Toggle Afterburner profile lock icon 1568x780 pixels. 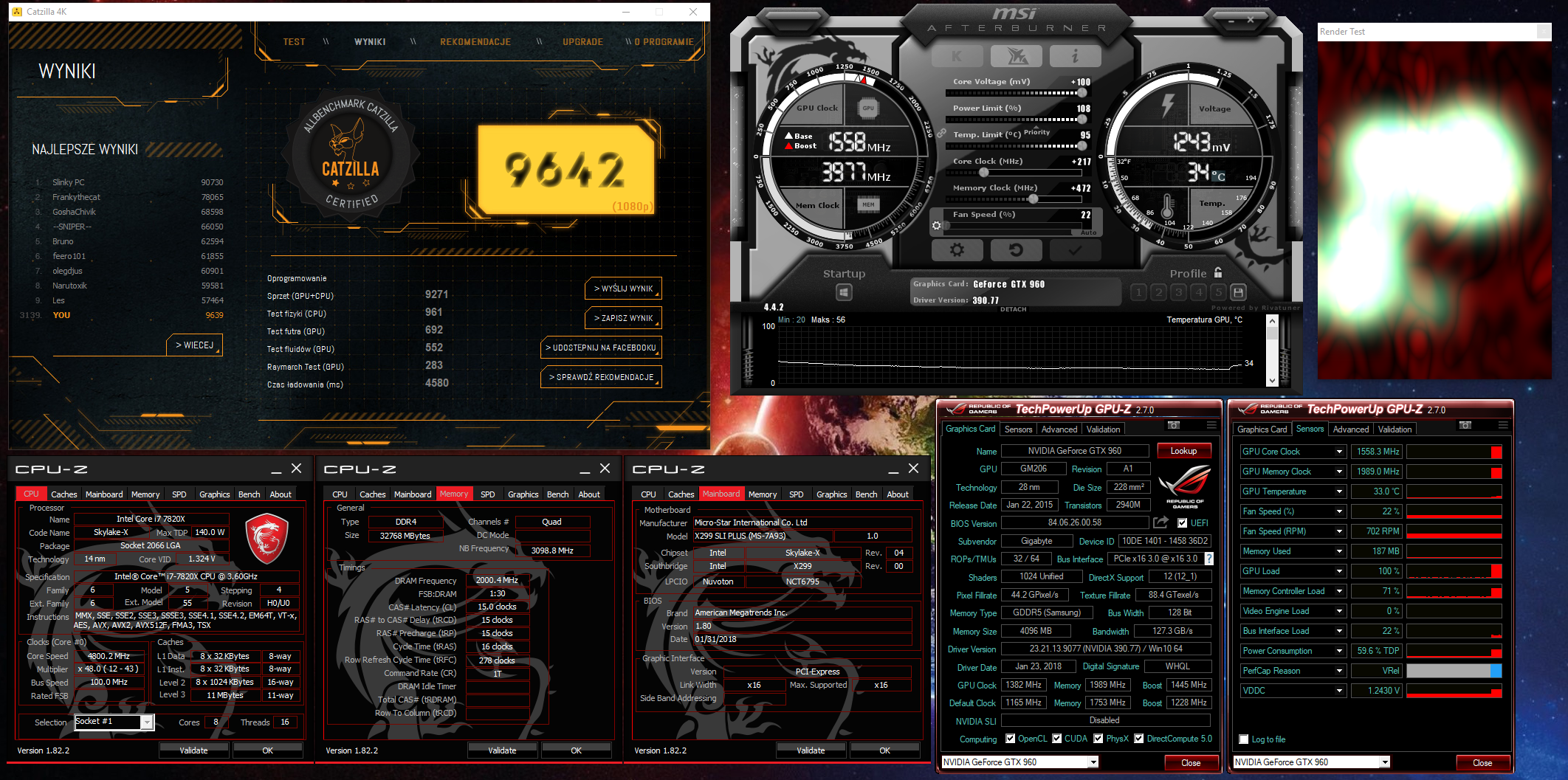pos(1218,272)
